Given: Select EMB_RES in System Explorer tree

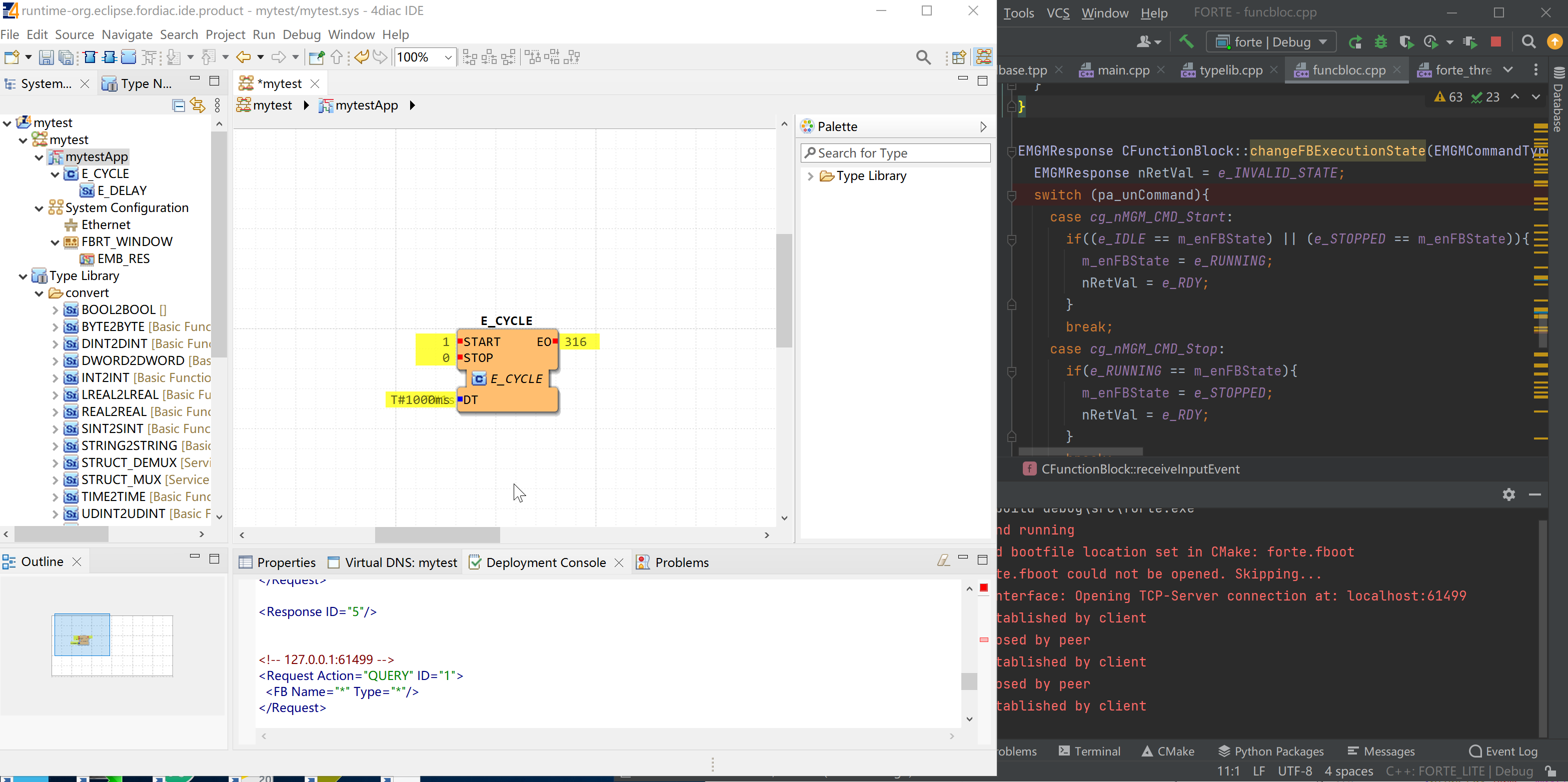Looking at the screenshot, I should point(115,259).
